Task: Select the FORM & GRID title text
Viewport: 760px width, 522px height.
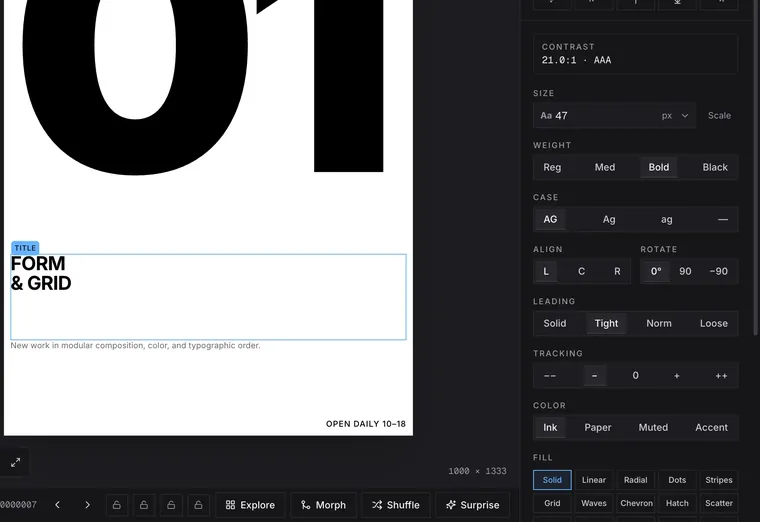Action: pos(41,273)
